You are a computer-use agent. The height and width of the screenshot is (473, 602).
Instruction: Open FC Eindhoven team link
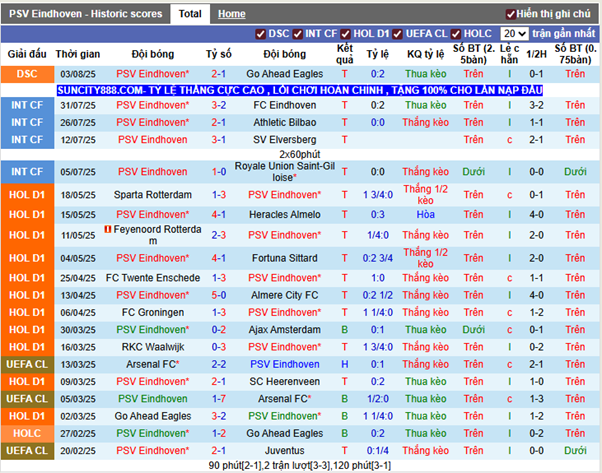click(x=284, y=105)
